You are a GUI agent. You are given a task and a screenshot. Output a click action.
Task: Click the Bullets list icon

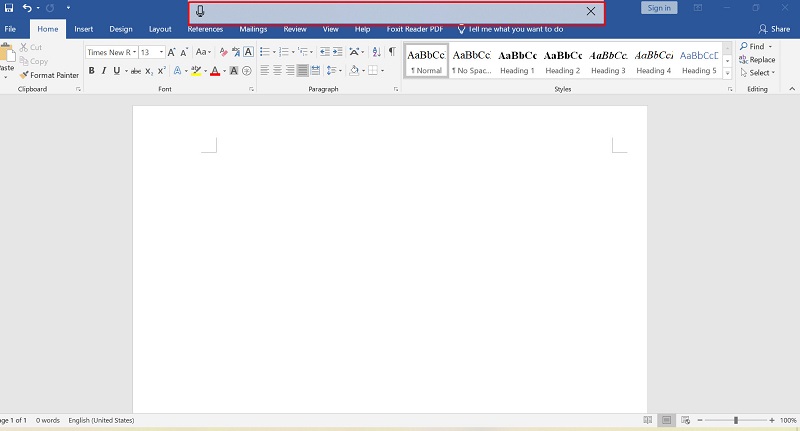click(x=265, y=52)
